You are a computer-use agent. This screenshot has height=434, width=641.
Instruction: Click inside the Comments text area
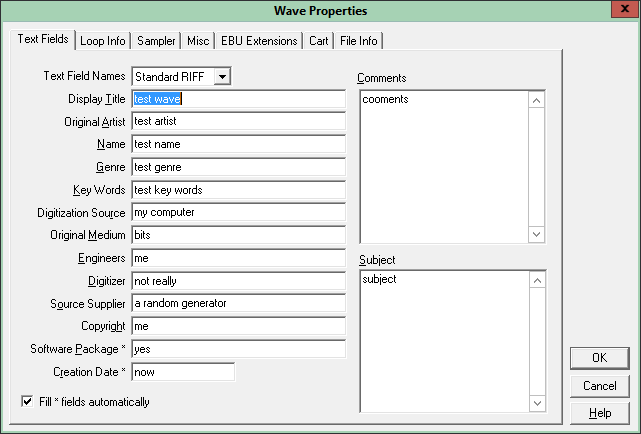(x=444, y=167)
